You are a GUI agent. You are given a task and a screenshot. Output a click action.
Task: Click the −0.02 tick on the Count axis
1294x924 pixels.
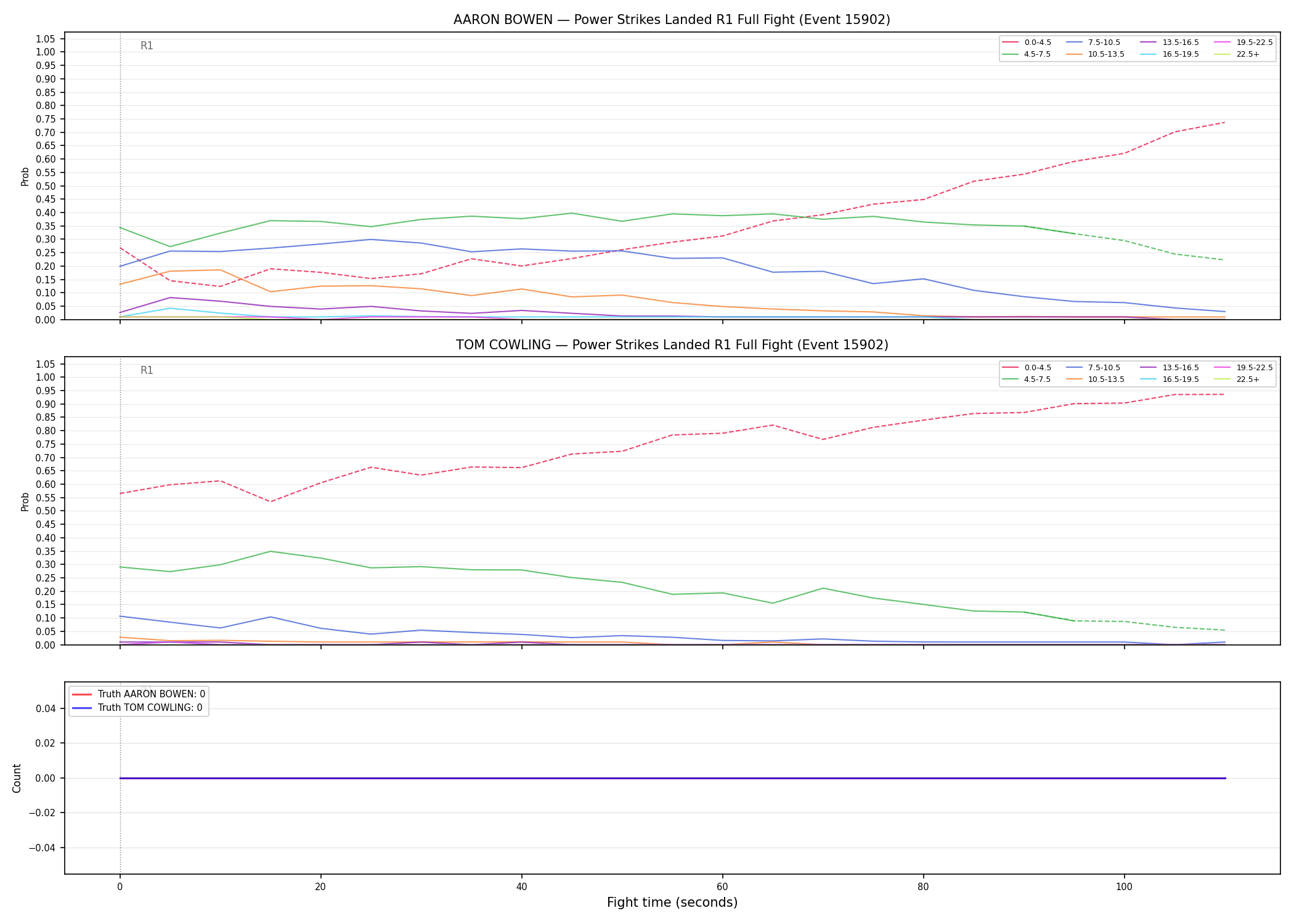[x=43, y=813]
